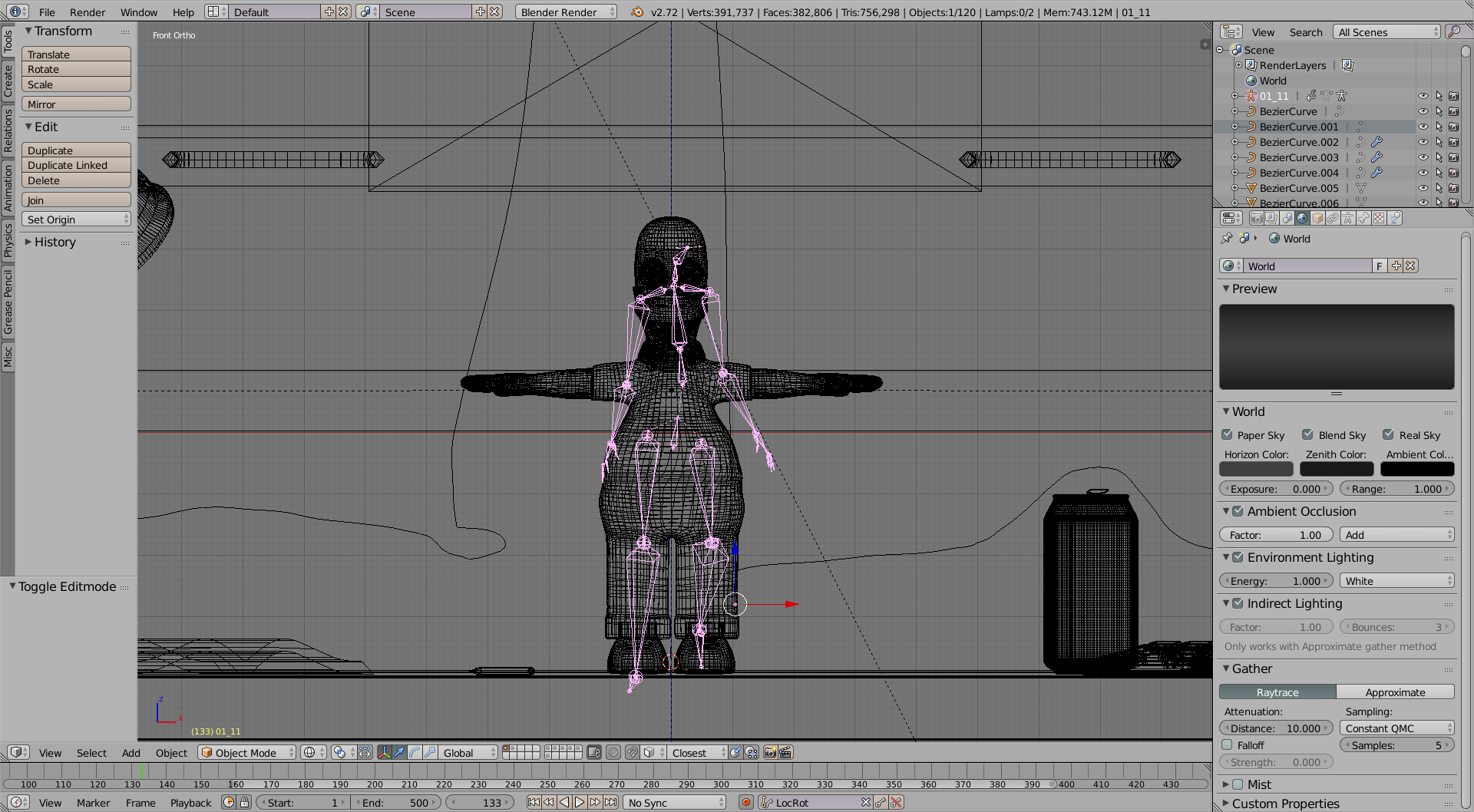
Task: Open the Bone properties tab
Action: click(x=1363, y=218)
